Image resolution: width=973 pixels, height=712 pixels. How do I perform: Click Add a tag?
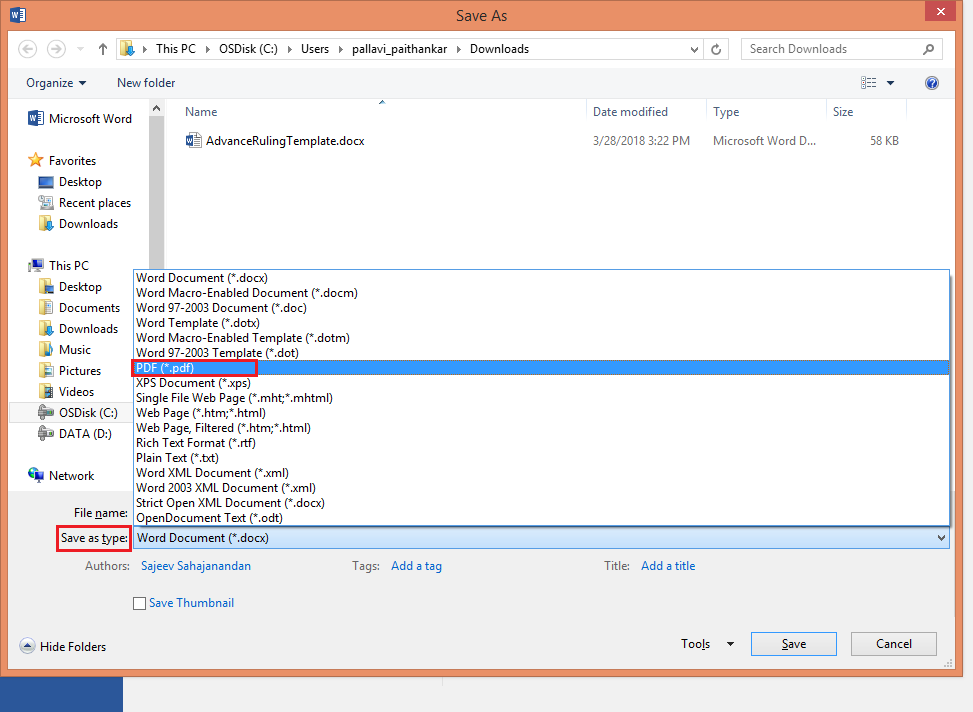click(416, 566)
